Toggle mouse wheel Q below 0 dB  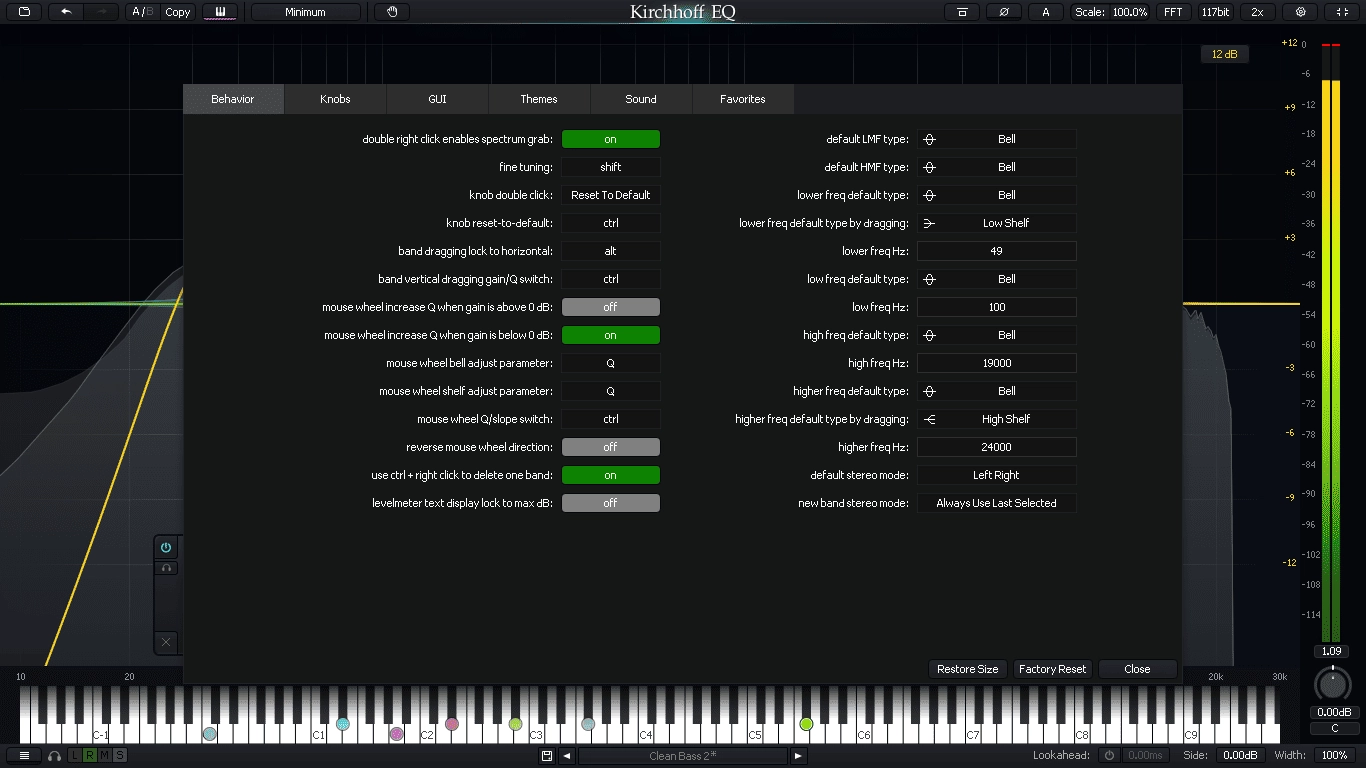tap(611, 335)
